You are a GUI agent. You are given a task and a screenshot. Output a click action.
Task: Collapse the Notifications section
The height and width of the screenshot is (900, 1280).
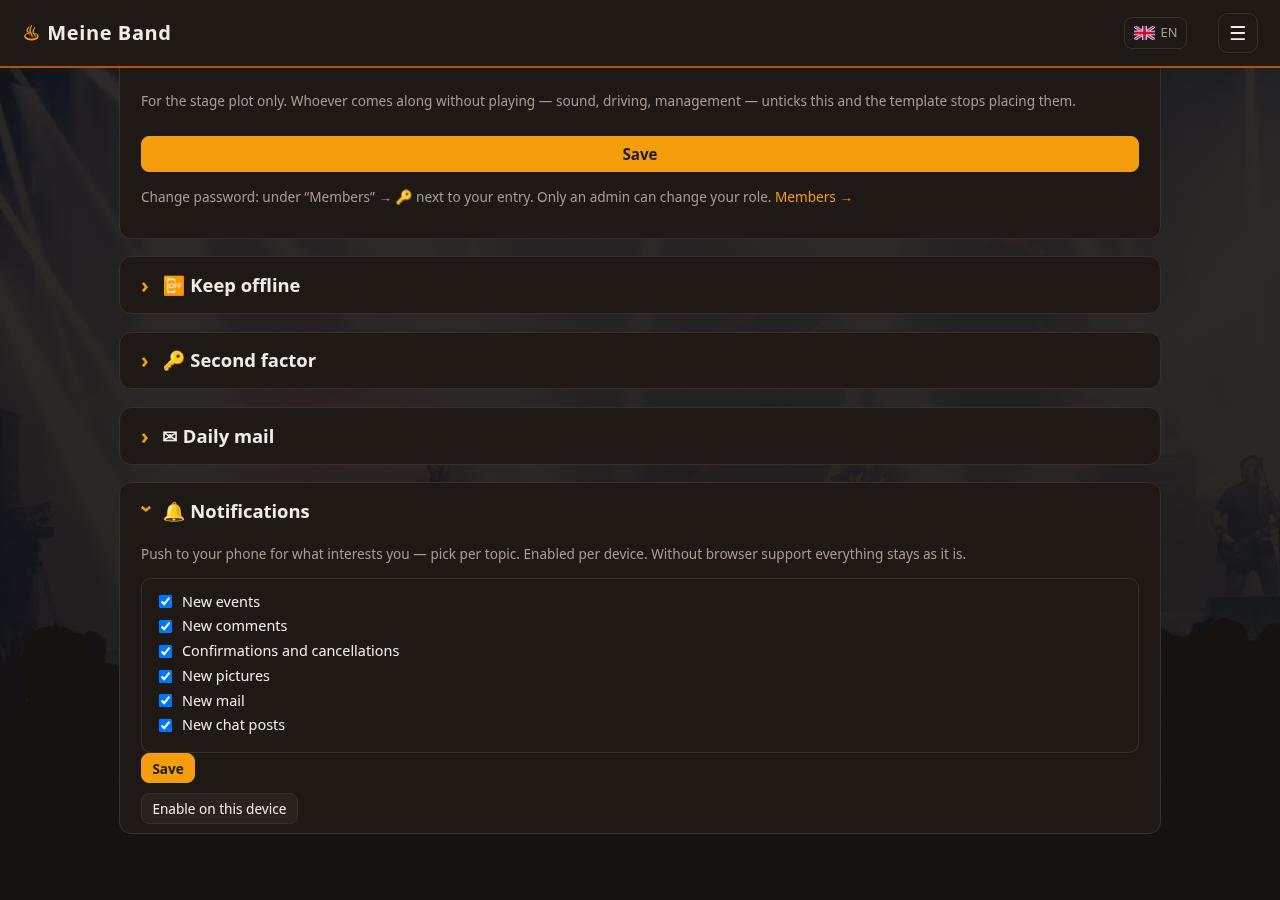tap(640, 511)
